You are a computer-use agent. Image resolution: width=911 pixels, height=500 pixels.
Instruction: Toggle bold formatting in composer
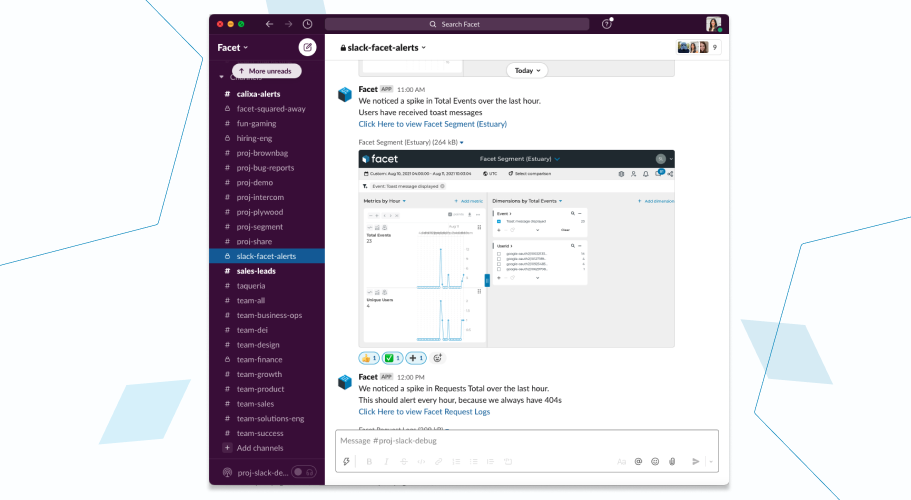click(x=369, y=462)
